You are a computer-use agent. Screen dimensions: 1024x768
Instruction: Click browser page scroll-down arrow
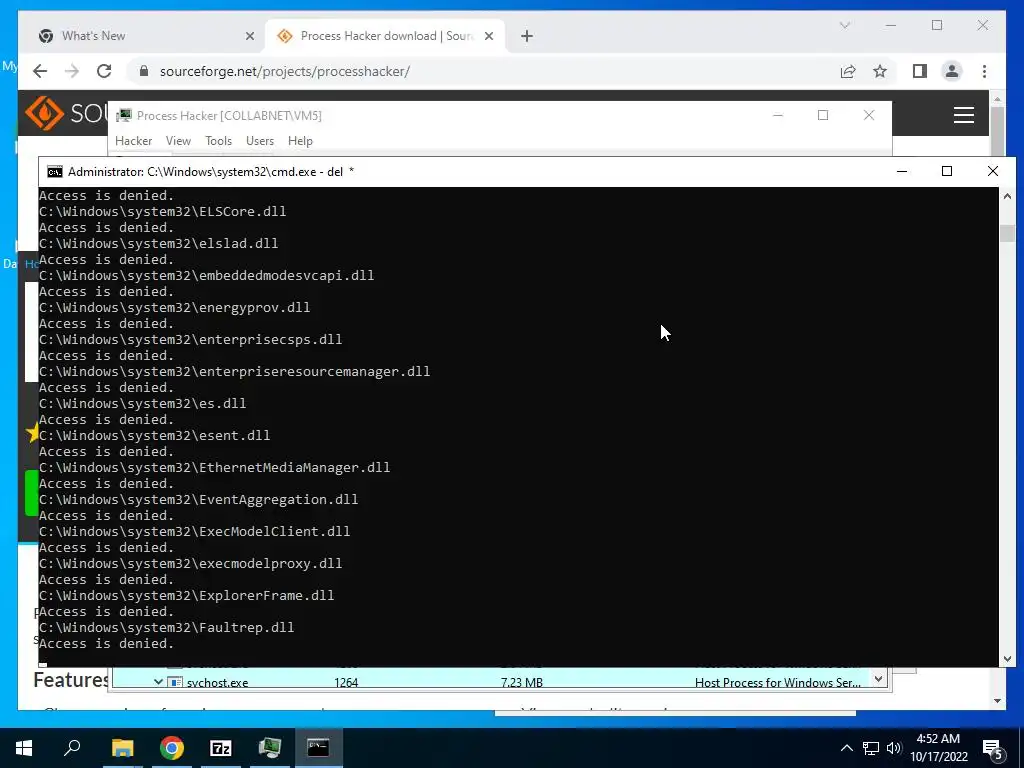[997, 701]
